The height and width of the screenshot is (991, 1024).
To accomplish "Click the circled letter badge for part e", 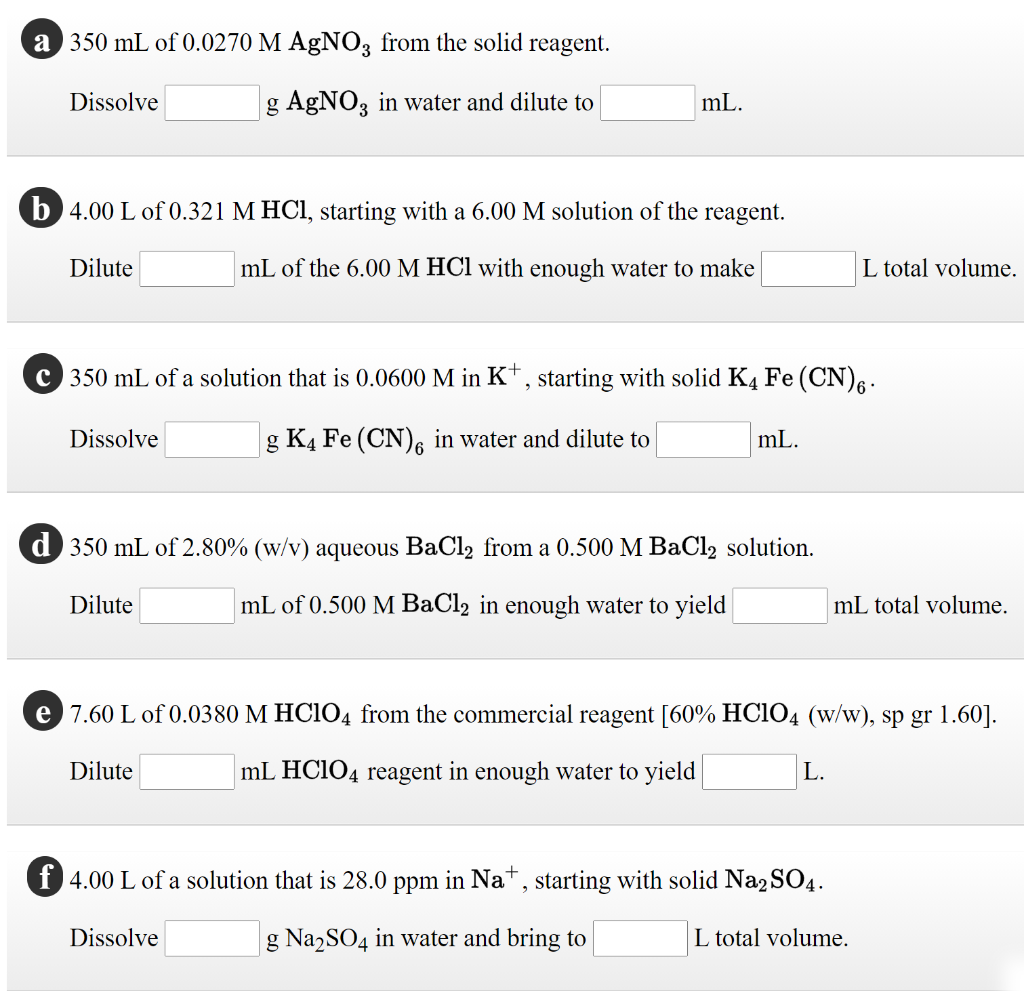I will pos(41,712).
